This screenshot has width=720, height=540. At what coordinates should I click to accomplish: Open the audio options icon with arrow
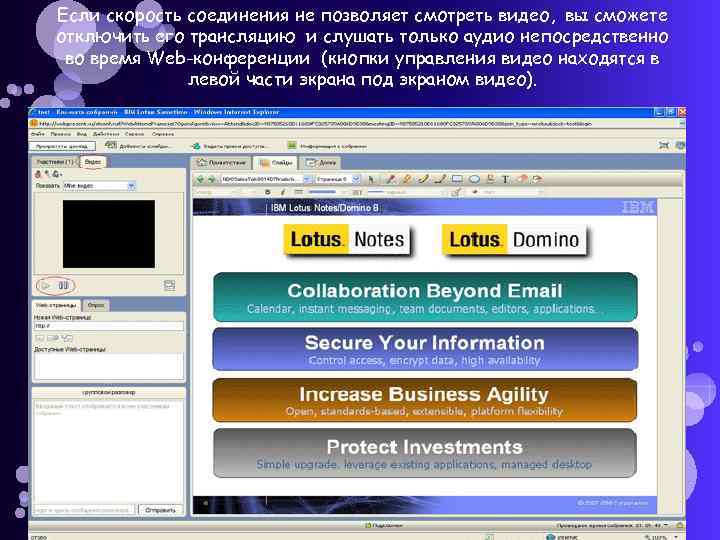pyautogui.click(x=56, y=174)
